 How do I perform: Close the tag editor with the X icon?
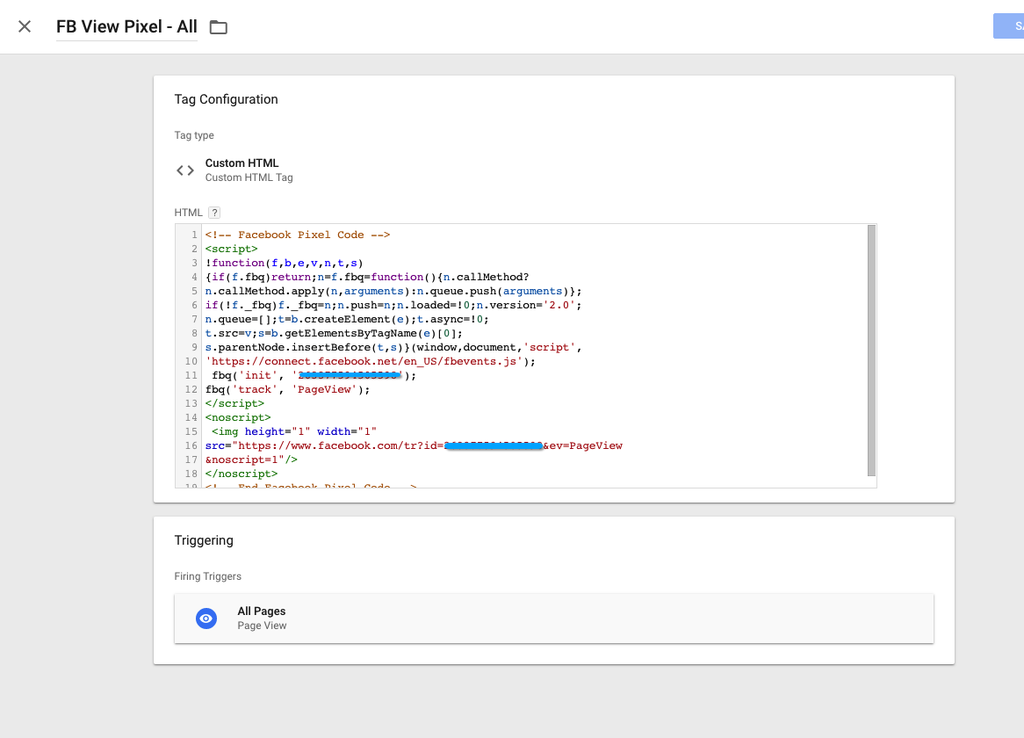pos(24,27)
